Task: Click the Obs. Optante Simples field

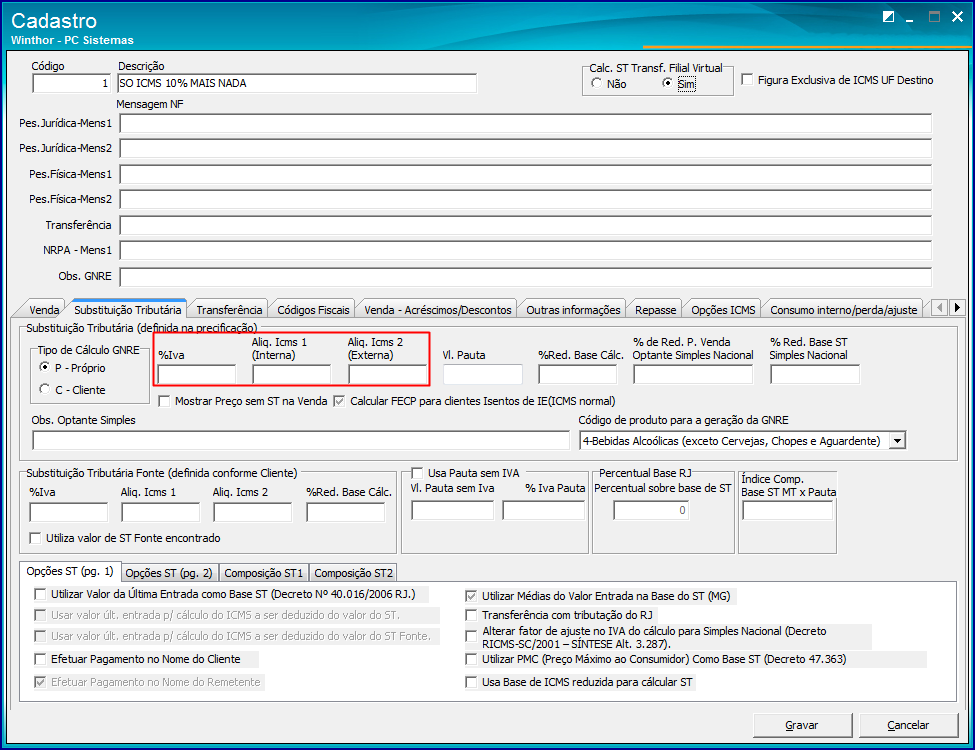Action: click(301, 440)
